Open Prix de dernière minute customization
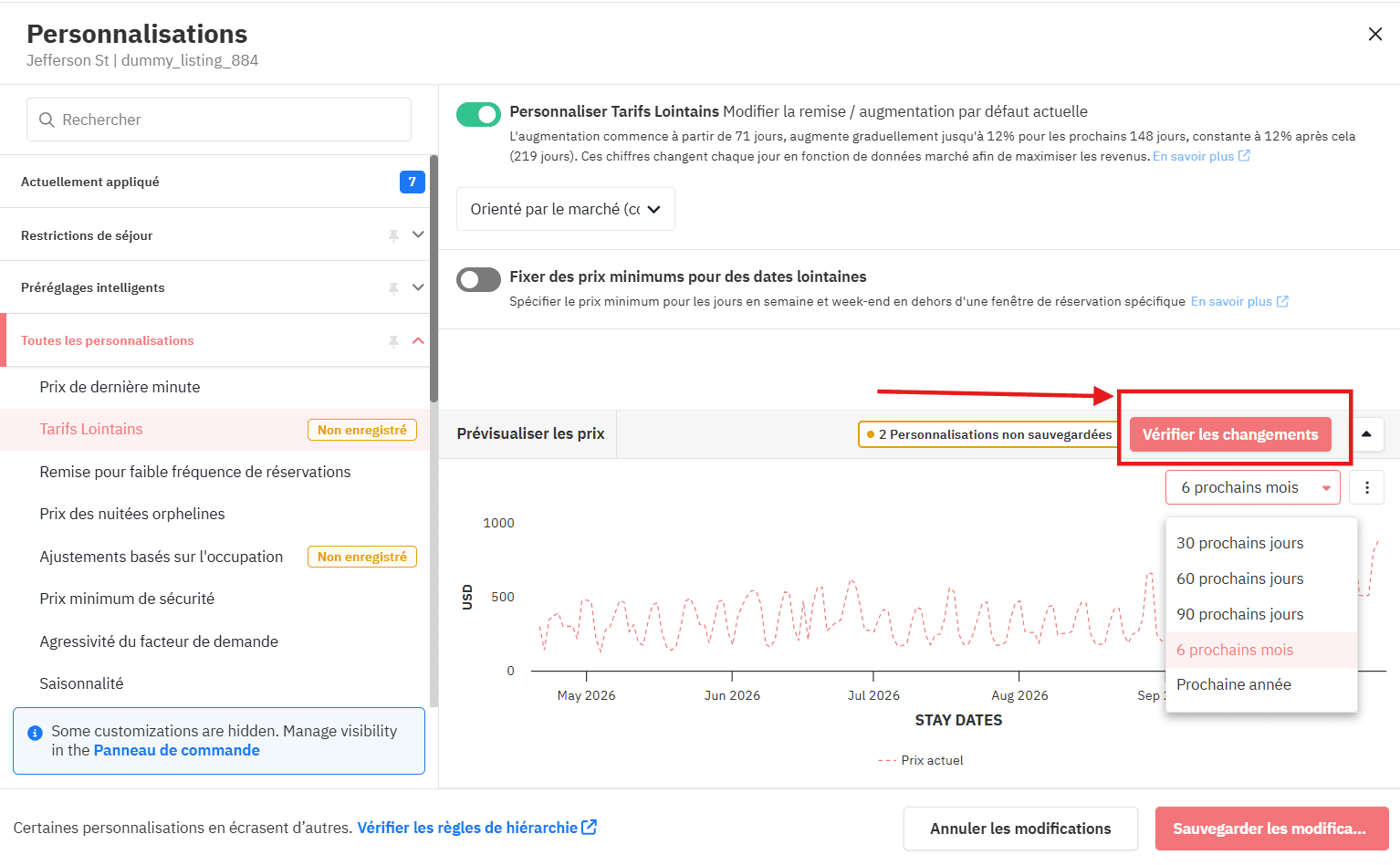The image size is (1400, 865). point(120,387)
